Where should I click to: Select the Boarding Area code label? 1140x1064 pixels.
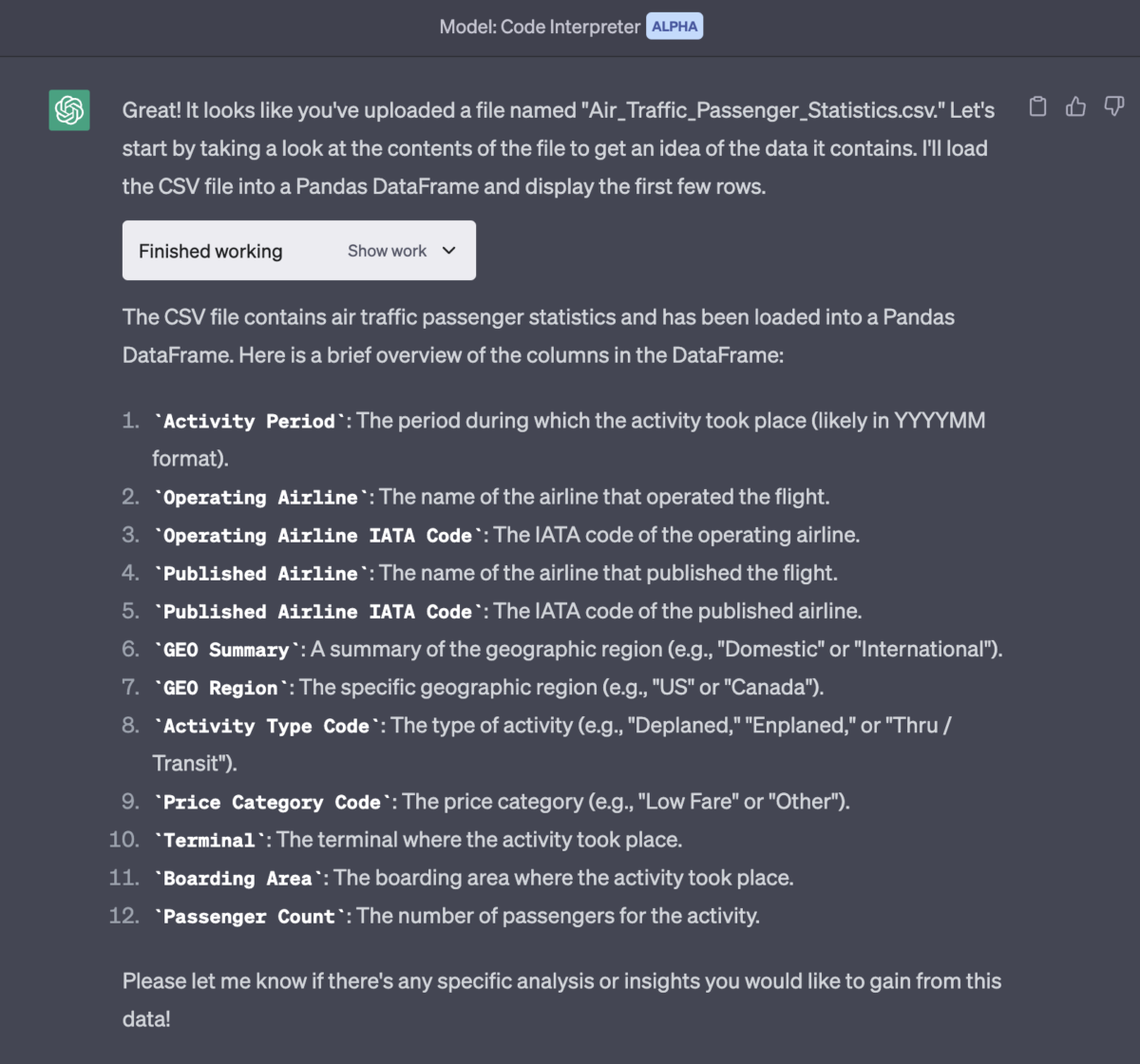237,878
